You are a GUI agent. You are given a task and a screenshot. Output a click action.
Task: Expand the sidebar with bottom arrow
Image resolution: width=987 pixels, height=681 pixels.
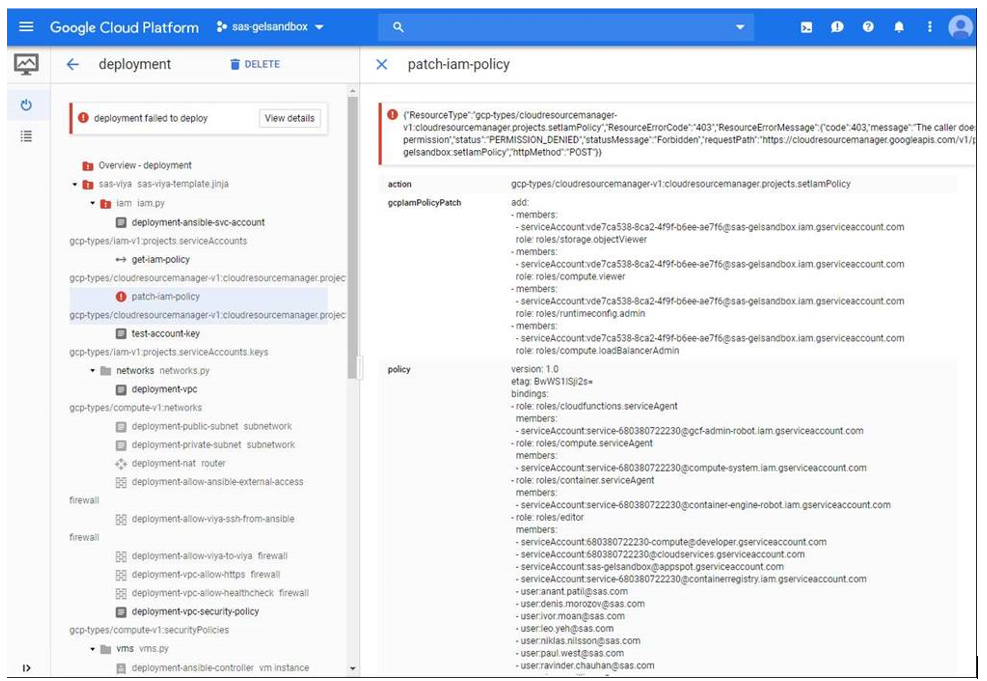(26, 668)
